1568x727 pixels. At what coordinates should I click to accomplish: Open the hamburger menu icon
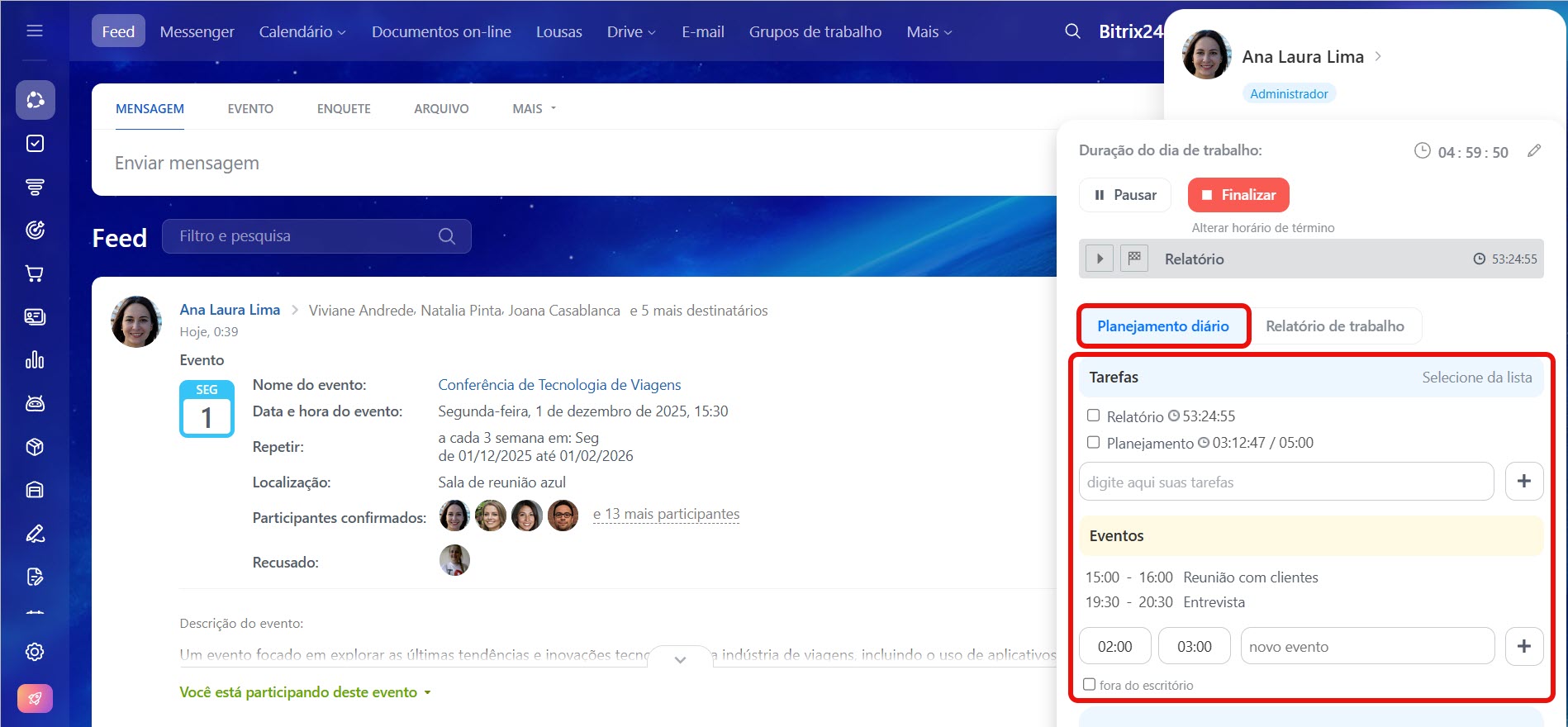coord(35,31)
